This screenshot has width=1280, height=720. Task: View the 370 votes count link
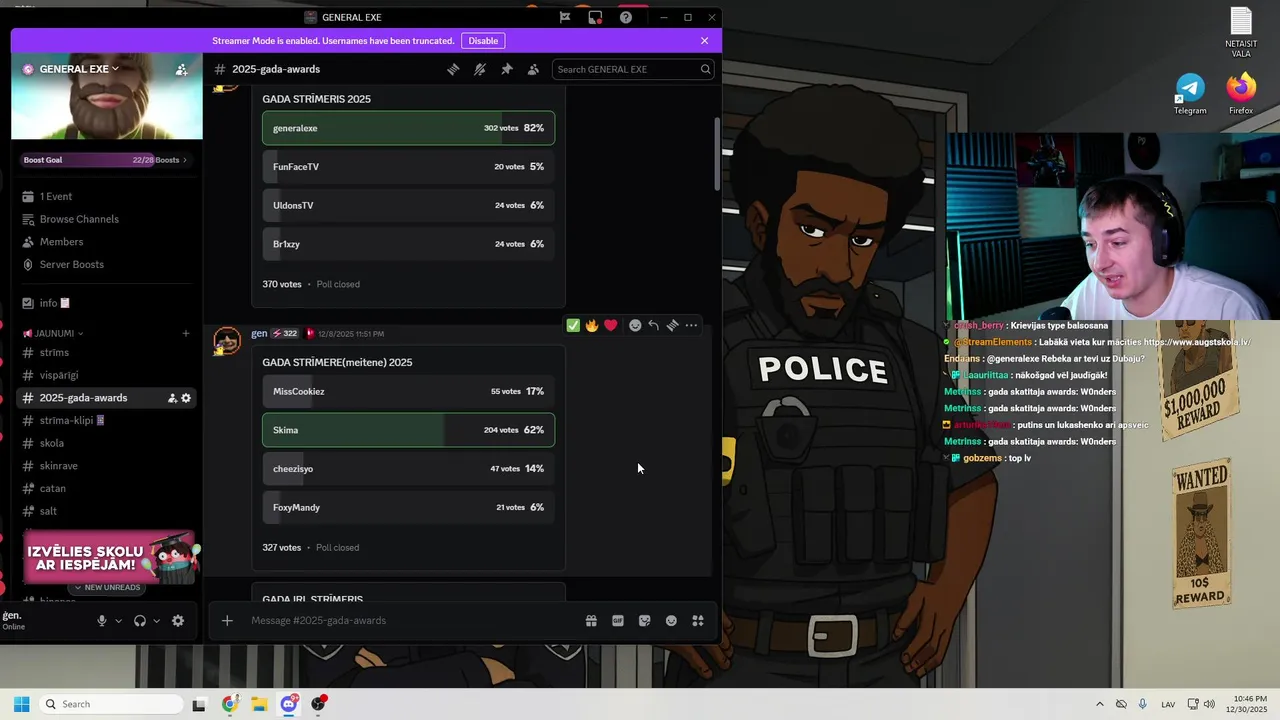tap(282, 284)
